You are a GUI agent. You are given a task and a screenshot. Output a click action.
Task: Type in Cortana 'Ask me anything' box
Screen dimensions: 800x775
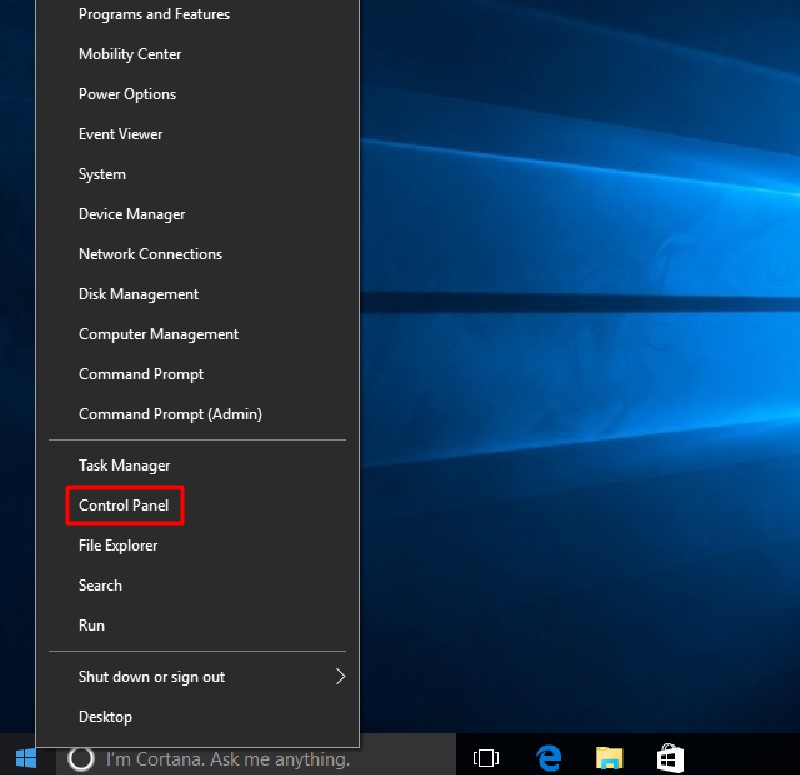coord(228,759)
